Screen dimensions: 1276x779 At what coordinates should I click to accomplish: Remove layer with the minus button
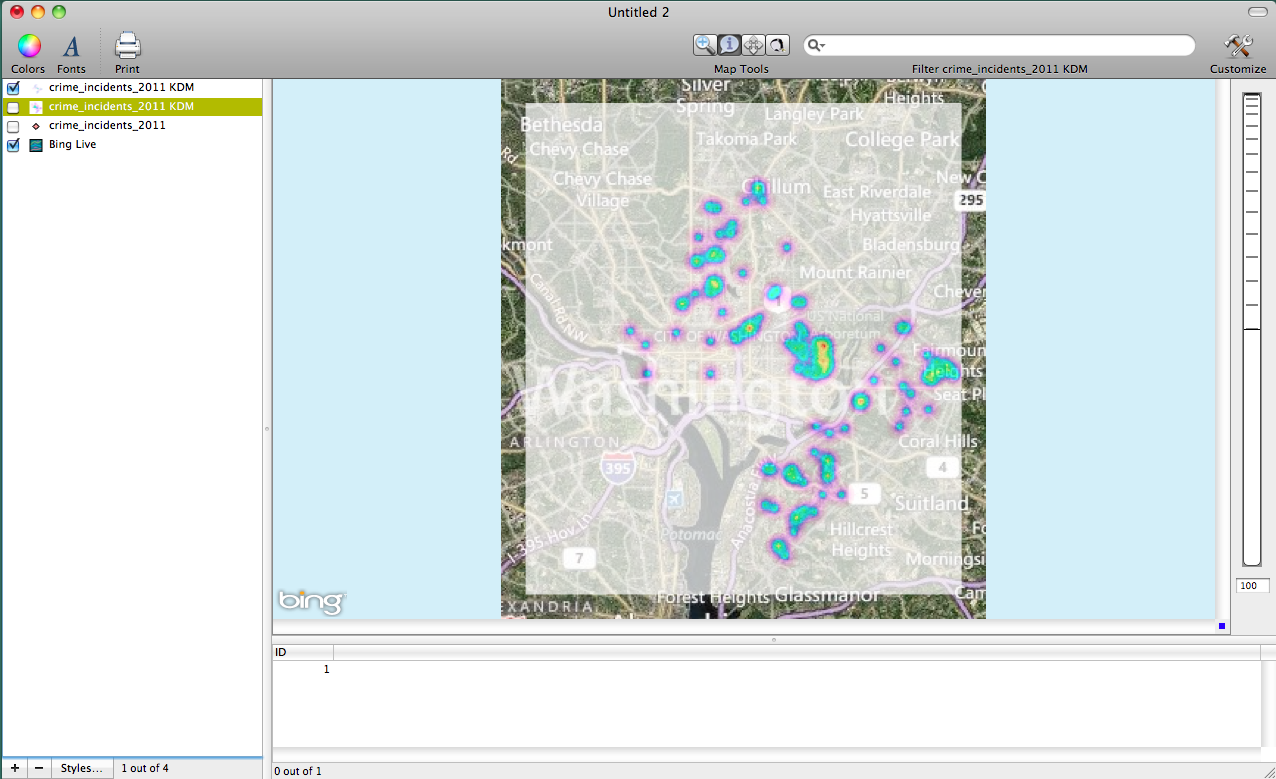pos(38,768)
